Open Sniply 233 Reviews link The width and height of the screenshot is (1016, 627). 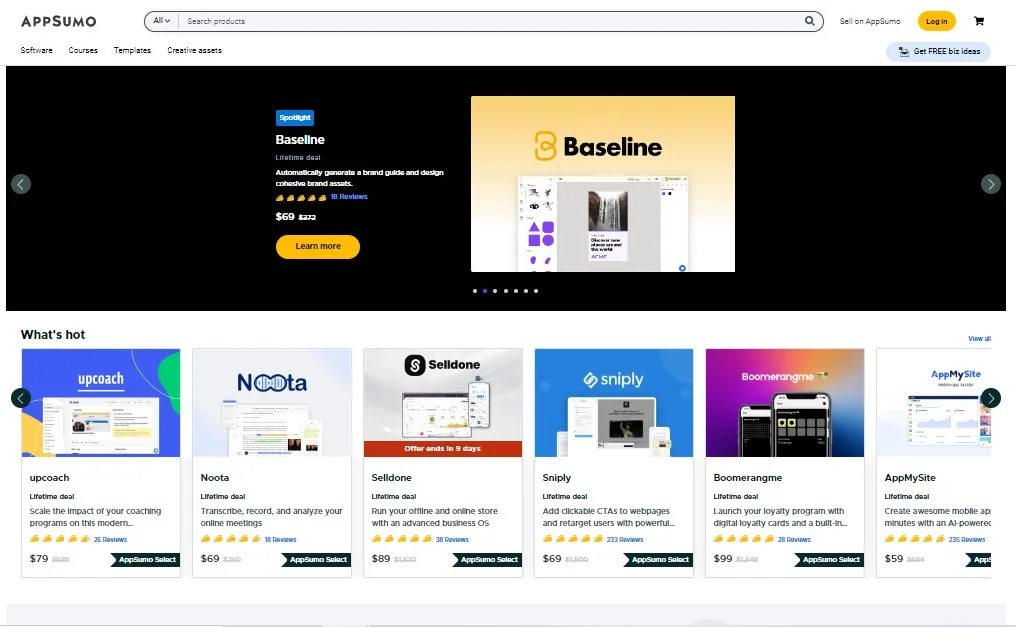point(625,540)
